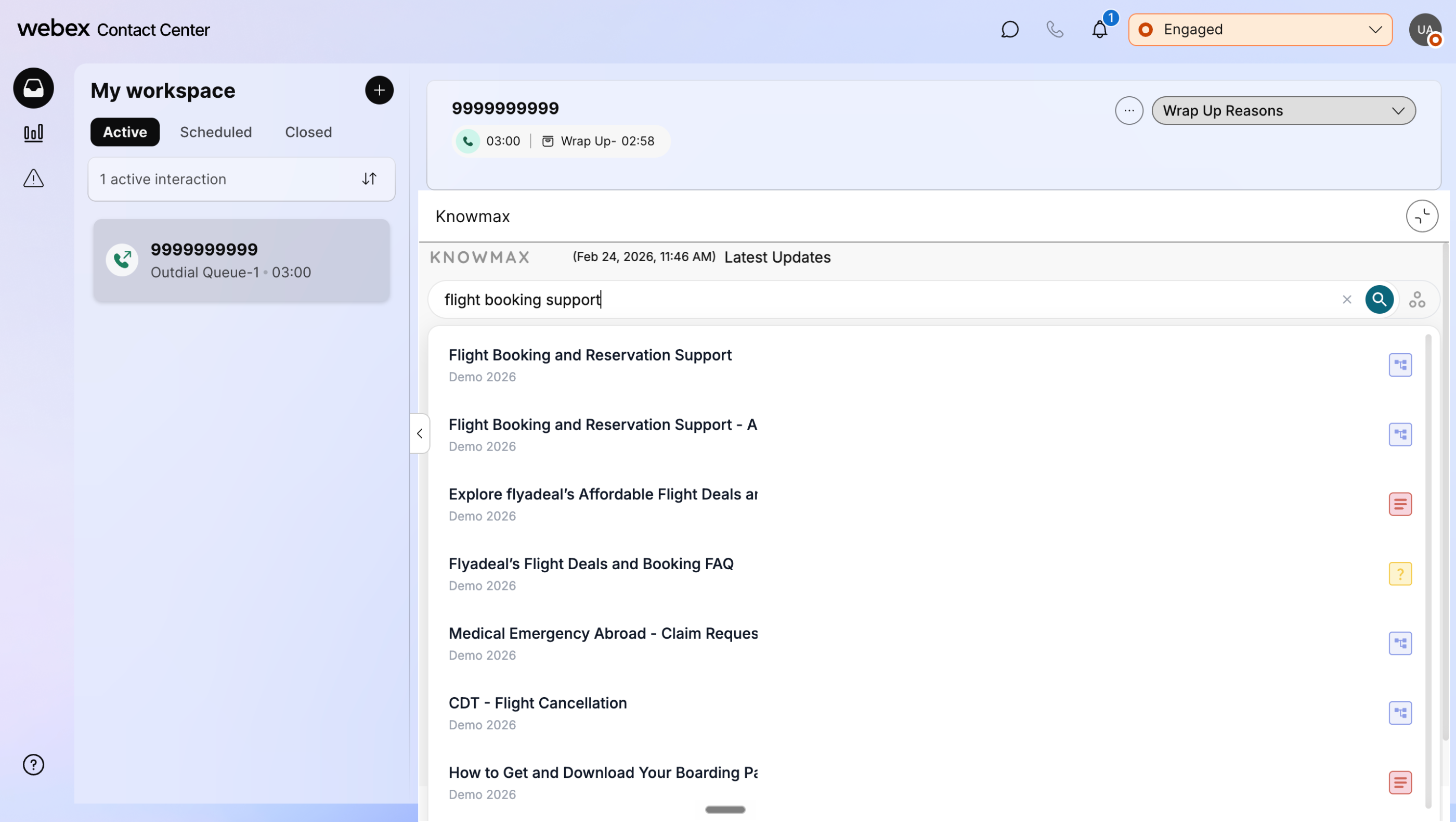Collapse the workspace panel with left chevron

click(420, 433)
